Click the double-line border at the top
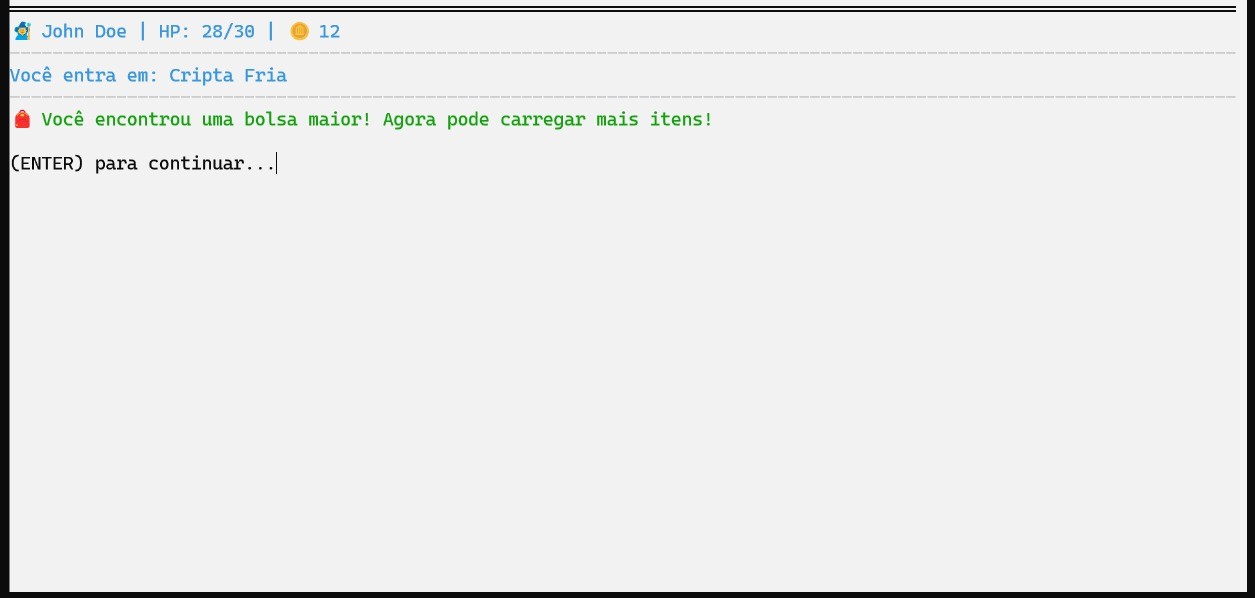This screenshot has width=1255, height=598. 620,9
